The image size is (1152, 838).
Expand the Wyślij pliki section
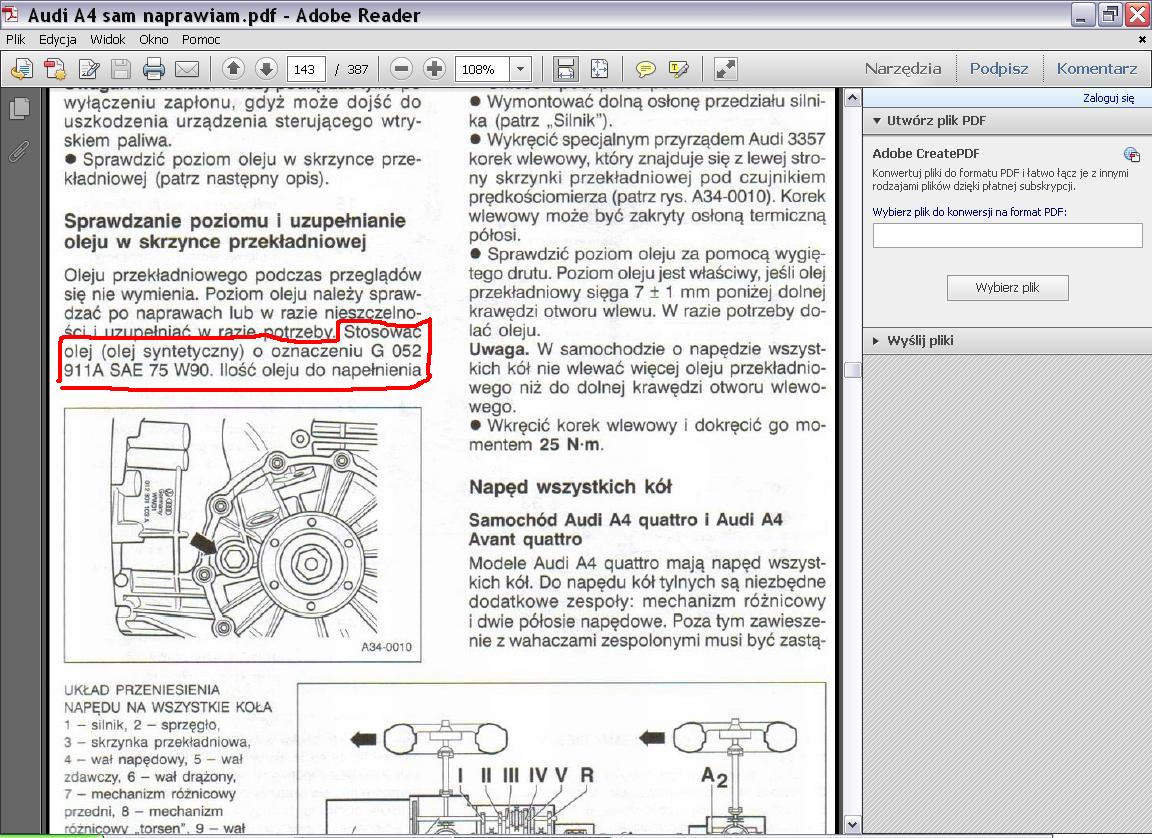click(x=876, y=341)
